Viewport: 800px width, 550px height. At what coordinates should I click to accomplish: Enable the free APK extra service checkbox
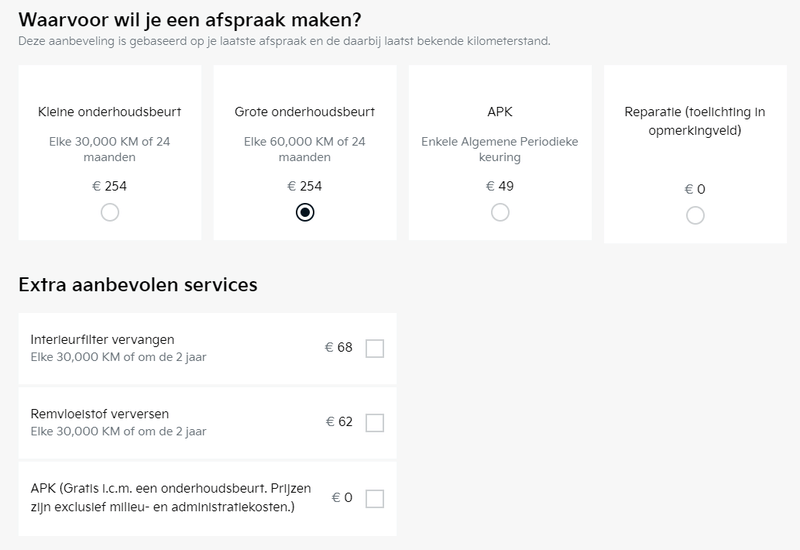click(x=375, y=498)
